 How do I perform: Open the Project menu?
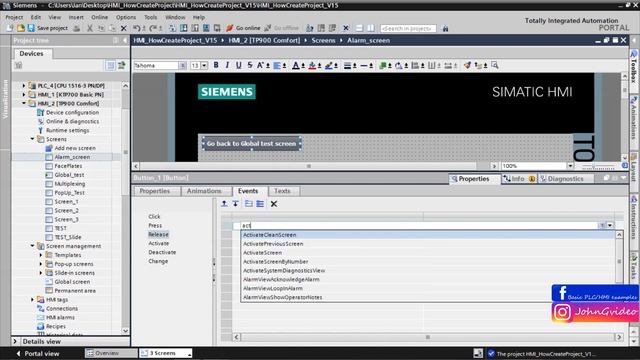14,17
